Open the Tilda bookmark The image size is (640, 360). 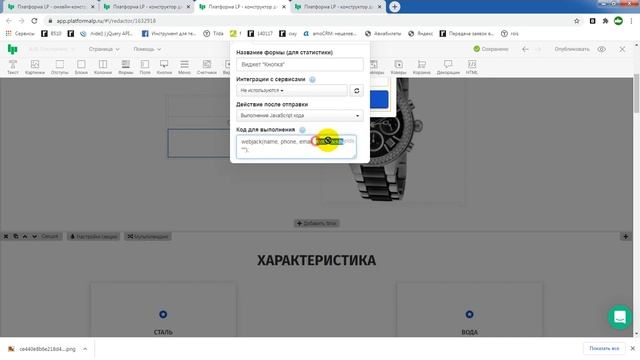(213, 33)
